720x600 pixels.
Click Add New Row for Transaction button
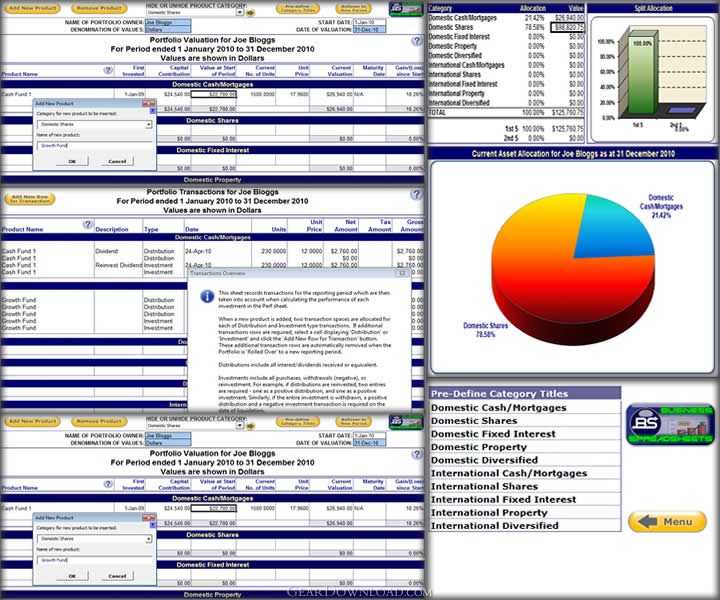pos(30,199)
